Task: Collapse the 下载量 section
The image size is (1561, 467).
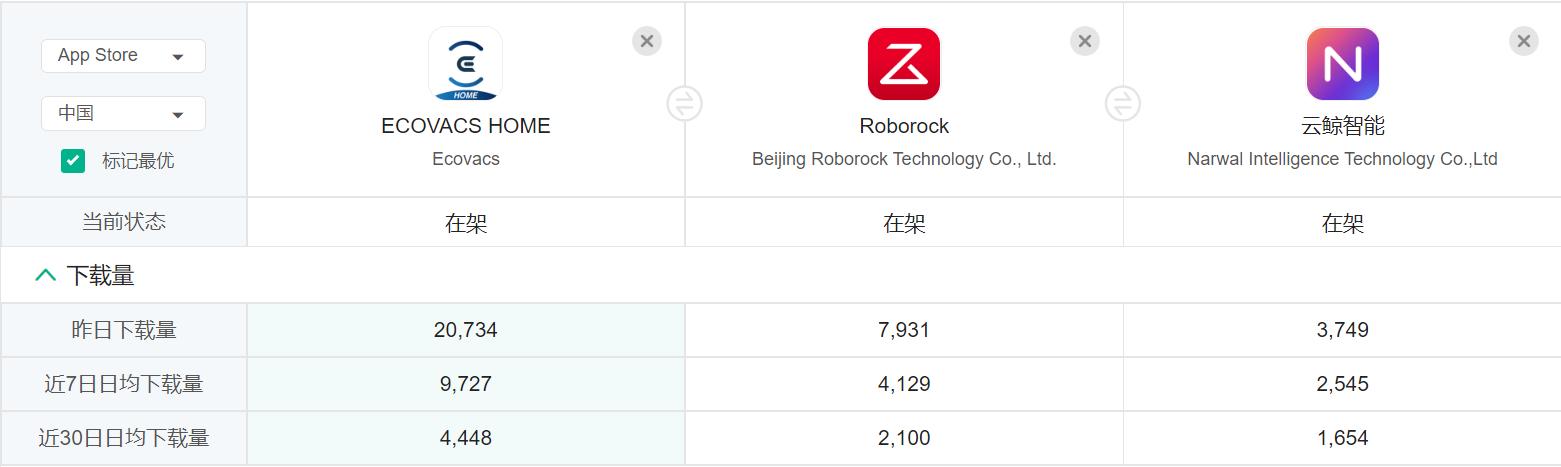Action: tap(46, 275)
